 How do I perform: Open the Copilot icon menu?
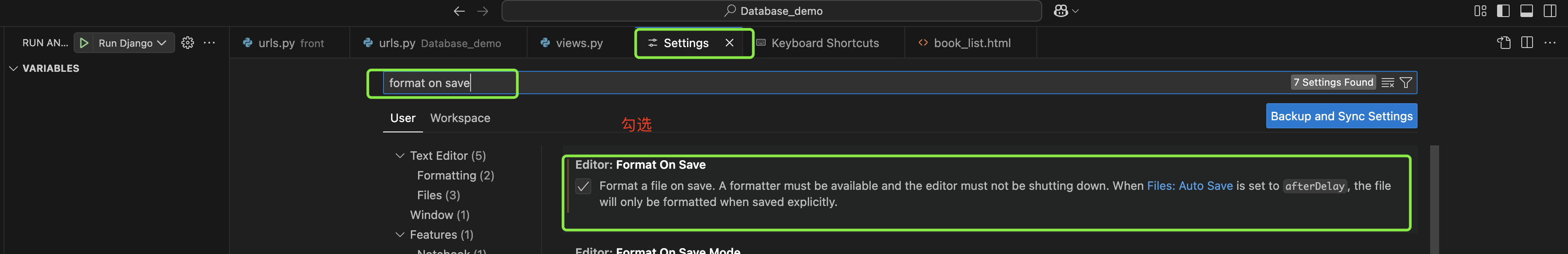pyautogui.click(x=1066, y=11)
